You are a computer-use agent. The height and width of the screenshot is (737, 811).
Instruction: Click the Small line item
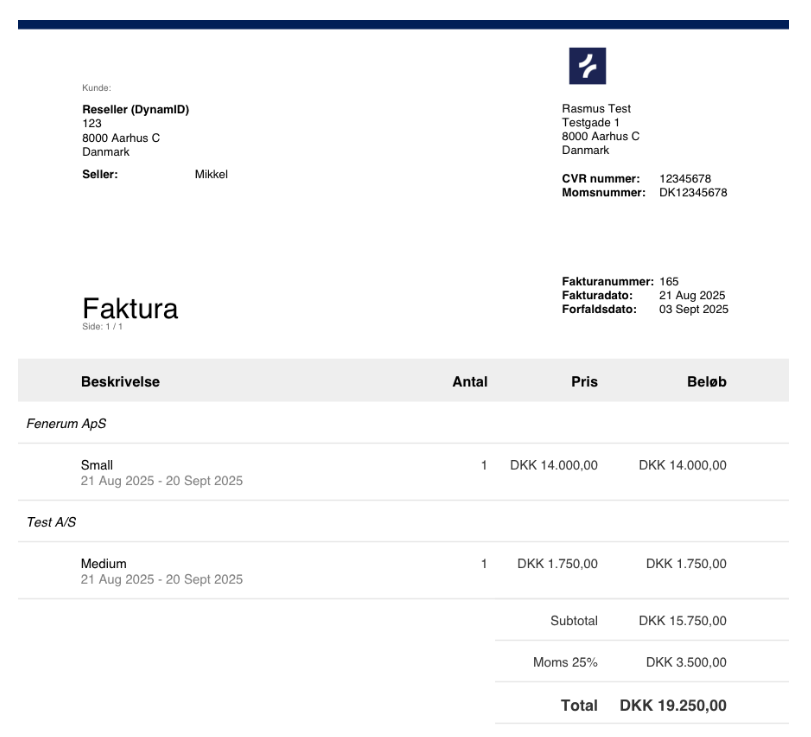point(97,465)
